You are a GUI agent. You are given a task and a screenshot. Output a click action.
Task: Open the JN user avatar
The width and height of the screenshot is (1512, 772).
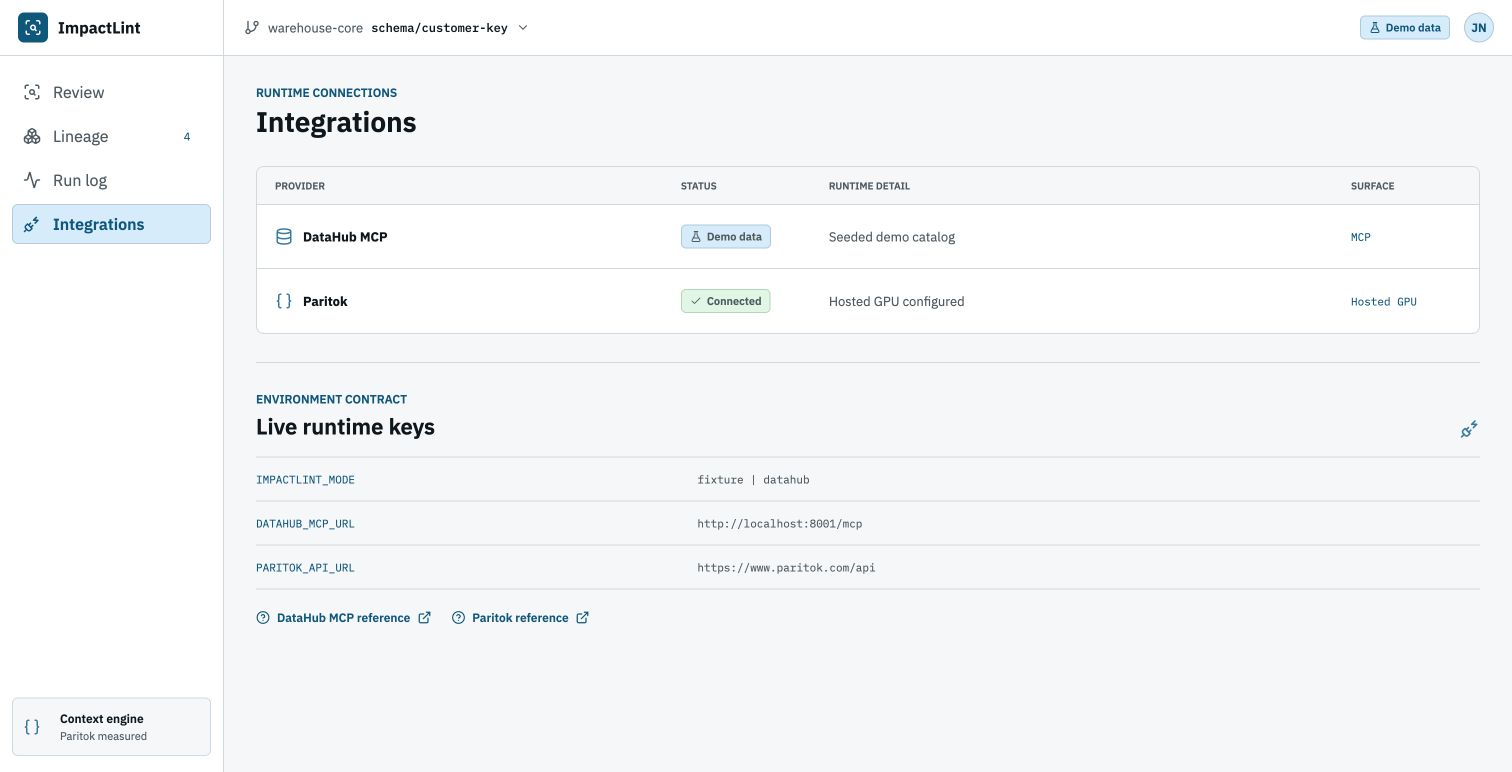[1479, 28]
